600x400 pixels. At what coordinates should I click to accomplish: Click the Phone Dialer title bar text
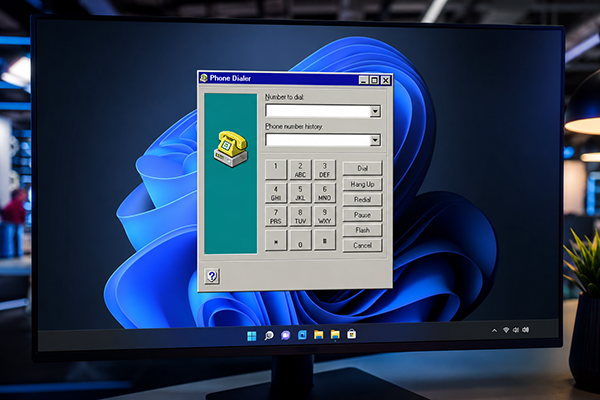coord(230,78)
